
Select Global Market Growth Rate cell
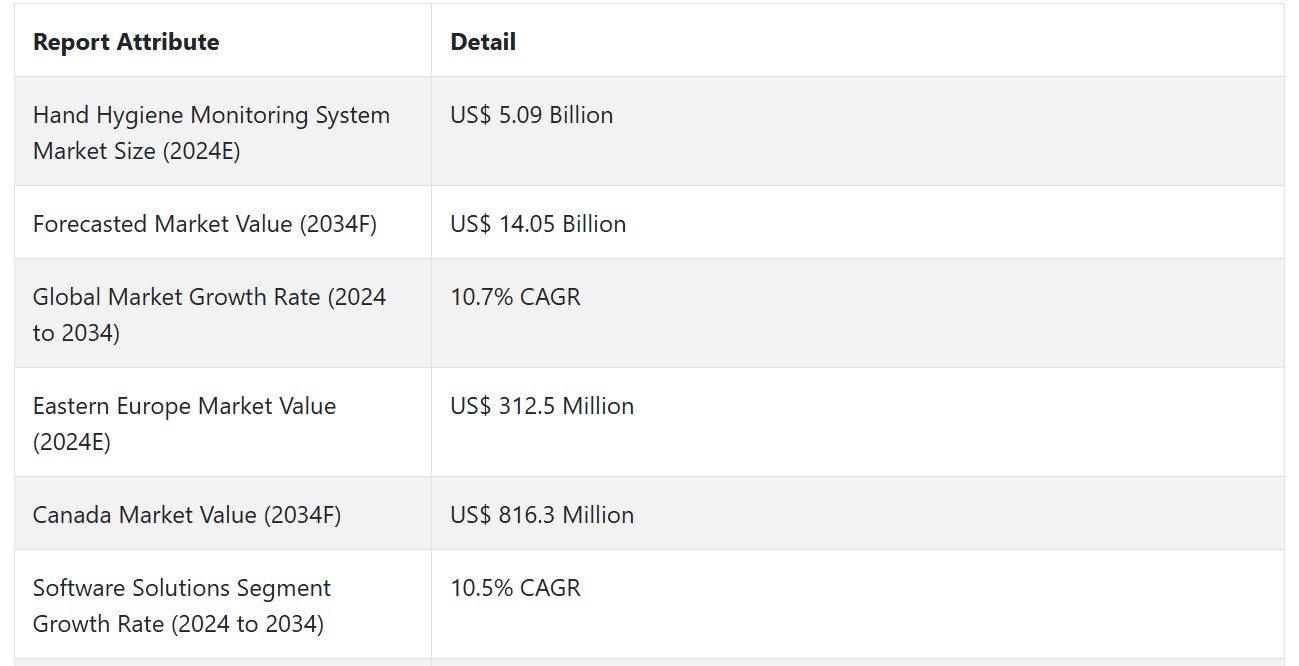(223, 314)
